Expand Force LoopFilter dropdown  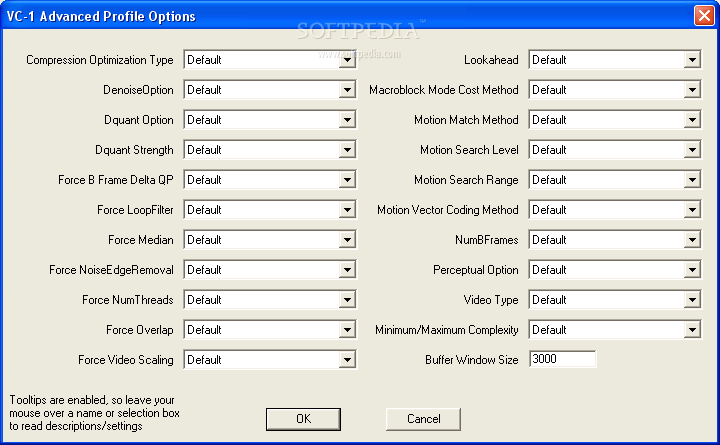pyautogui.click(x=269, y=210)
